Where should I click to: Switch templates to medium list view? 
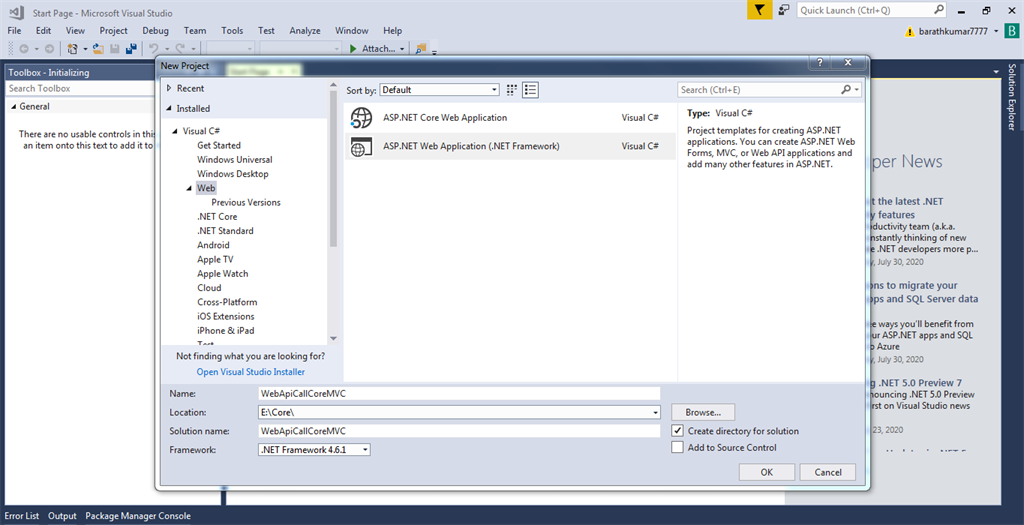click(x=530, y=90)
